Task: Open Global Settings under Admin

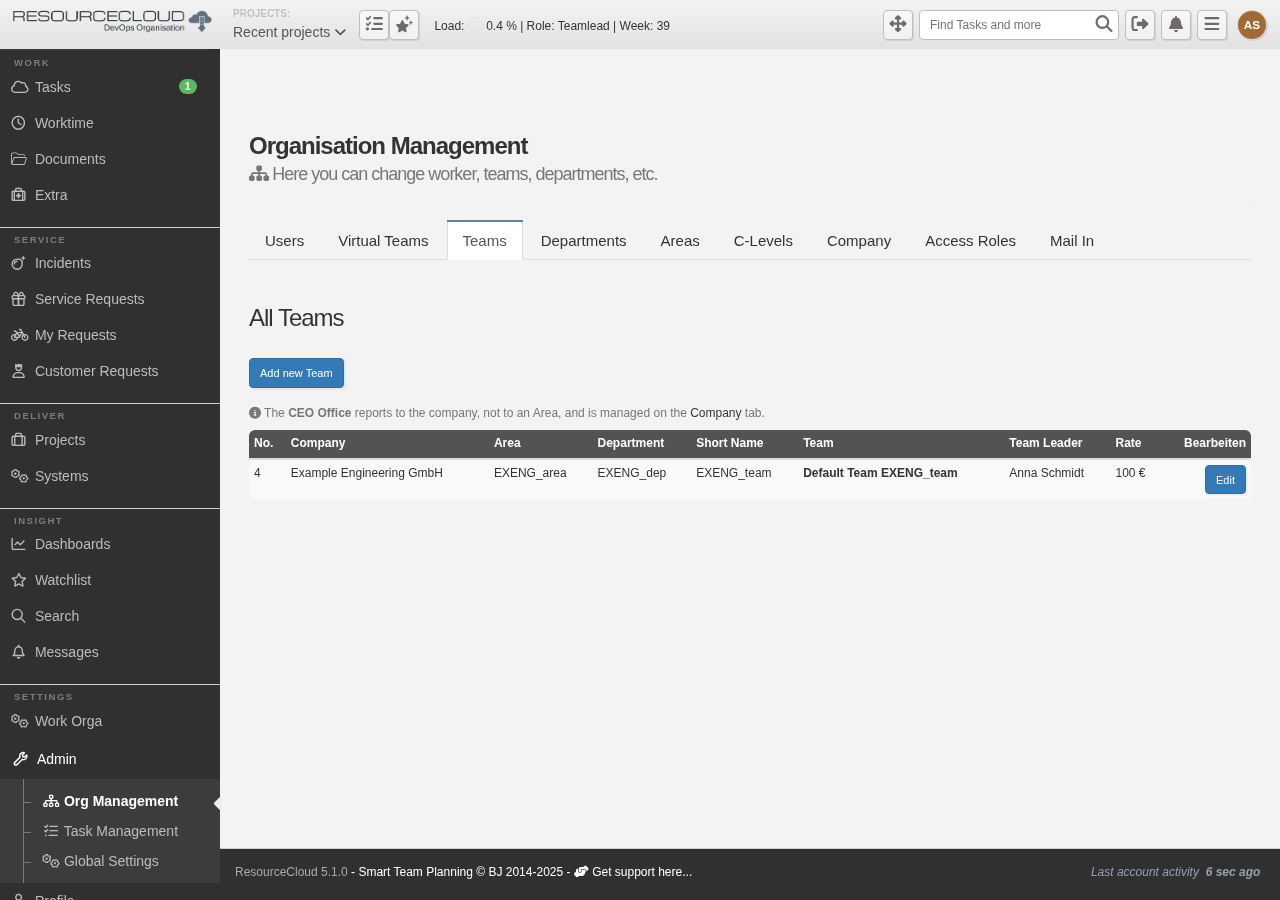Action: (x=101, y=861)
